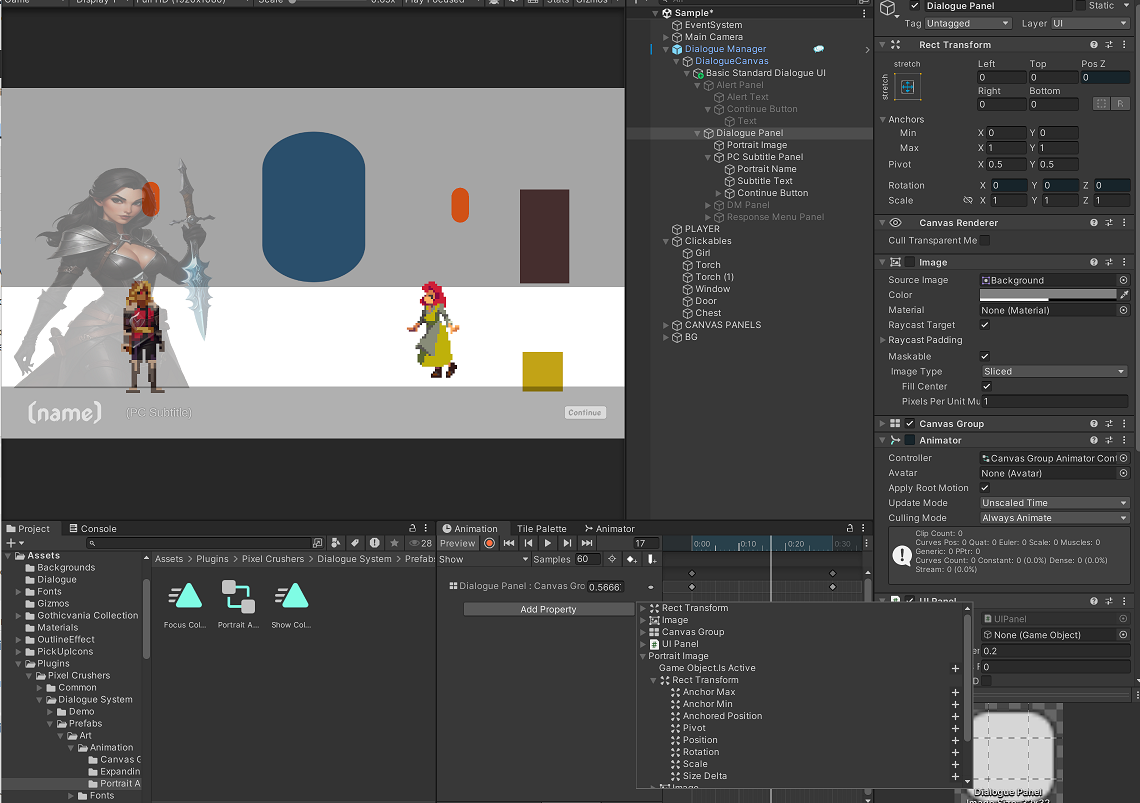Open the Image Color swatch picker

click(1048, 295)
